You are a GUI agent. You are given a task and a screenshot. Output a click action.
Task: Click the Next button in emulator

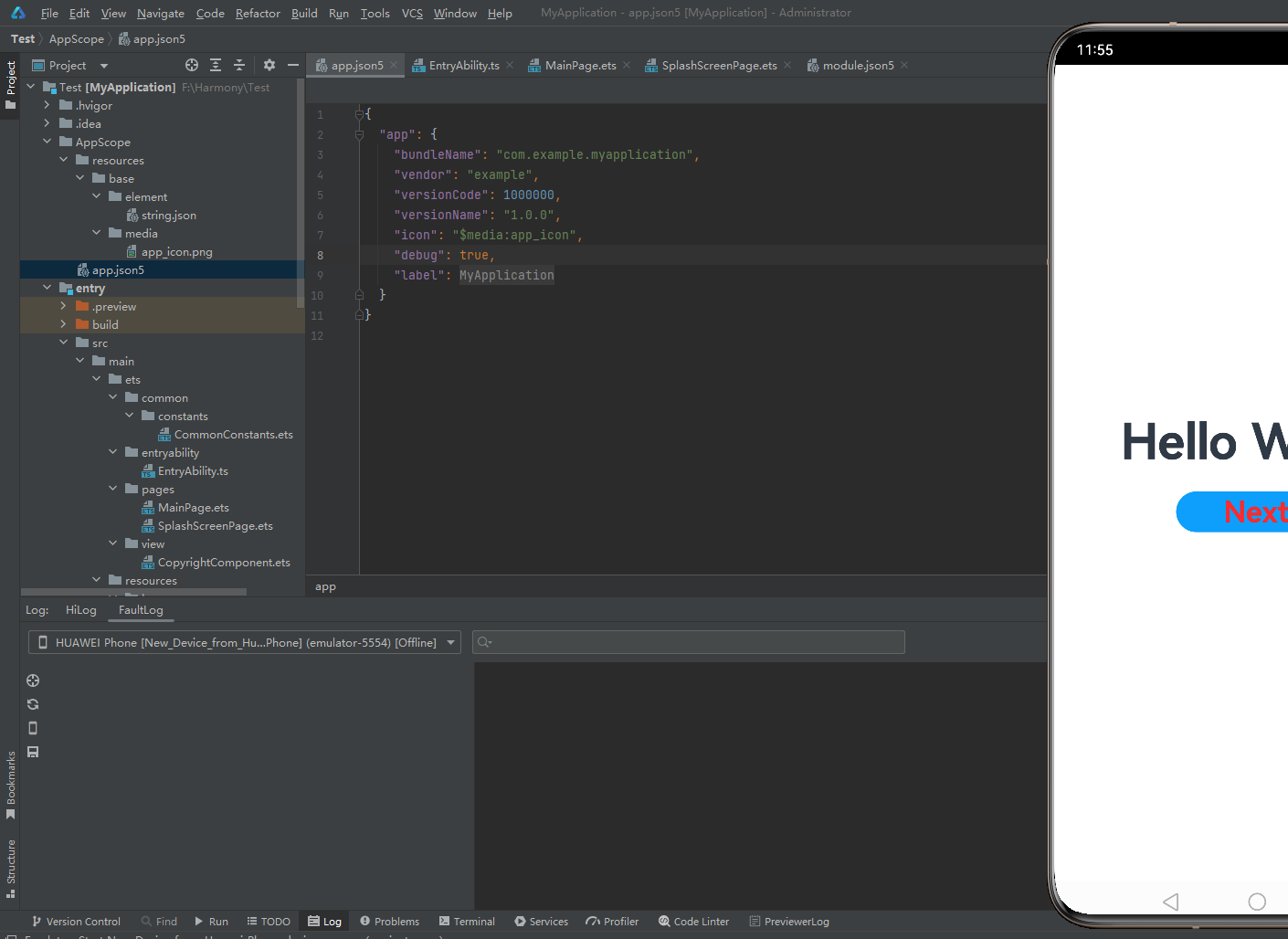coord(1231,512)
